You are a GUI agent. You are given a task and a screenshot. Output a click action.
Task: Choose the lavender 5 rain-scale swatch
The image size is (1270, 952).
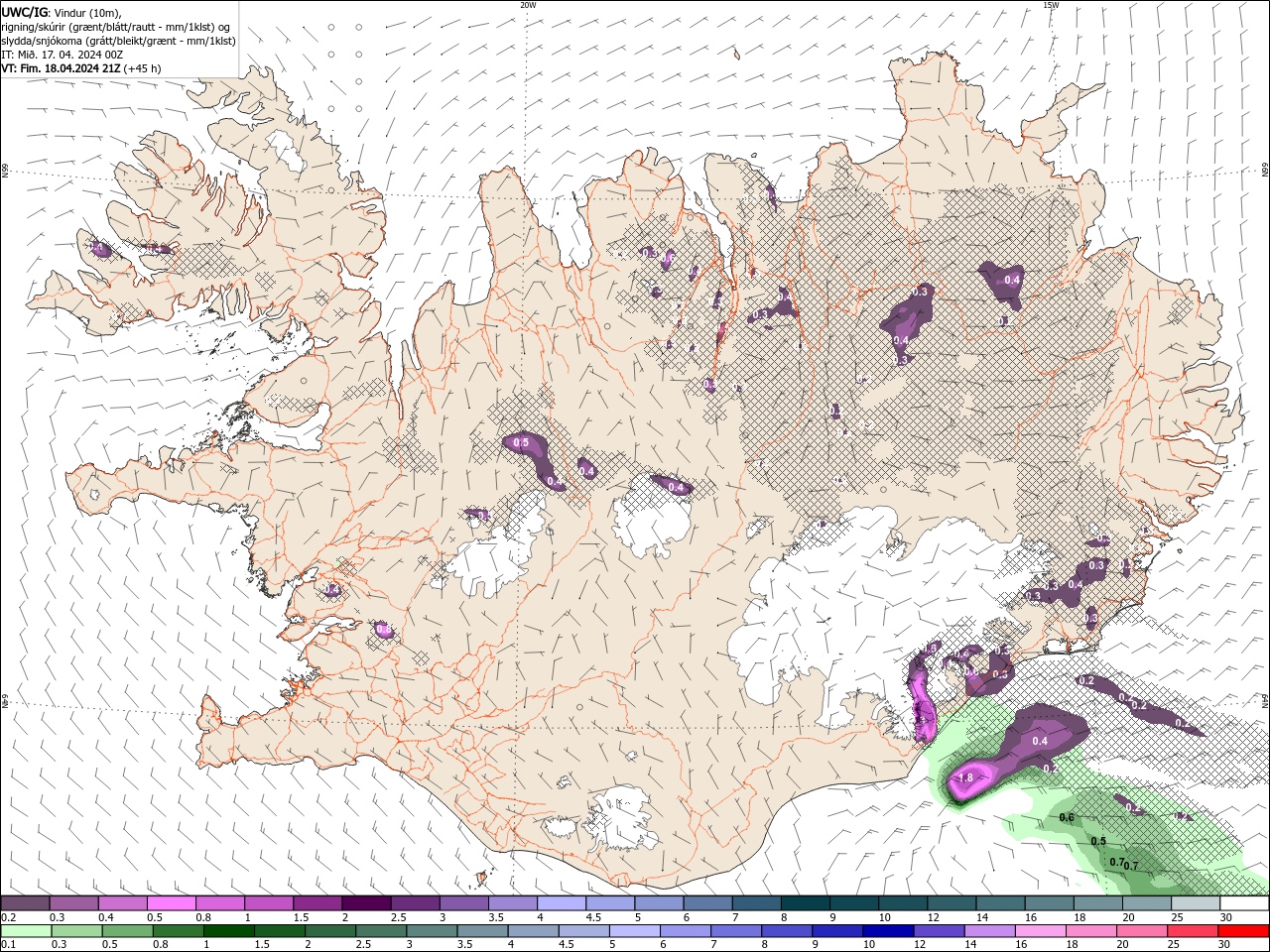click(x=635, y=931)
